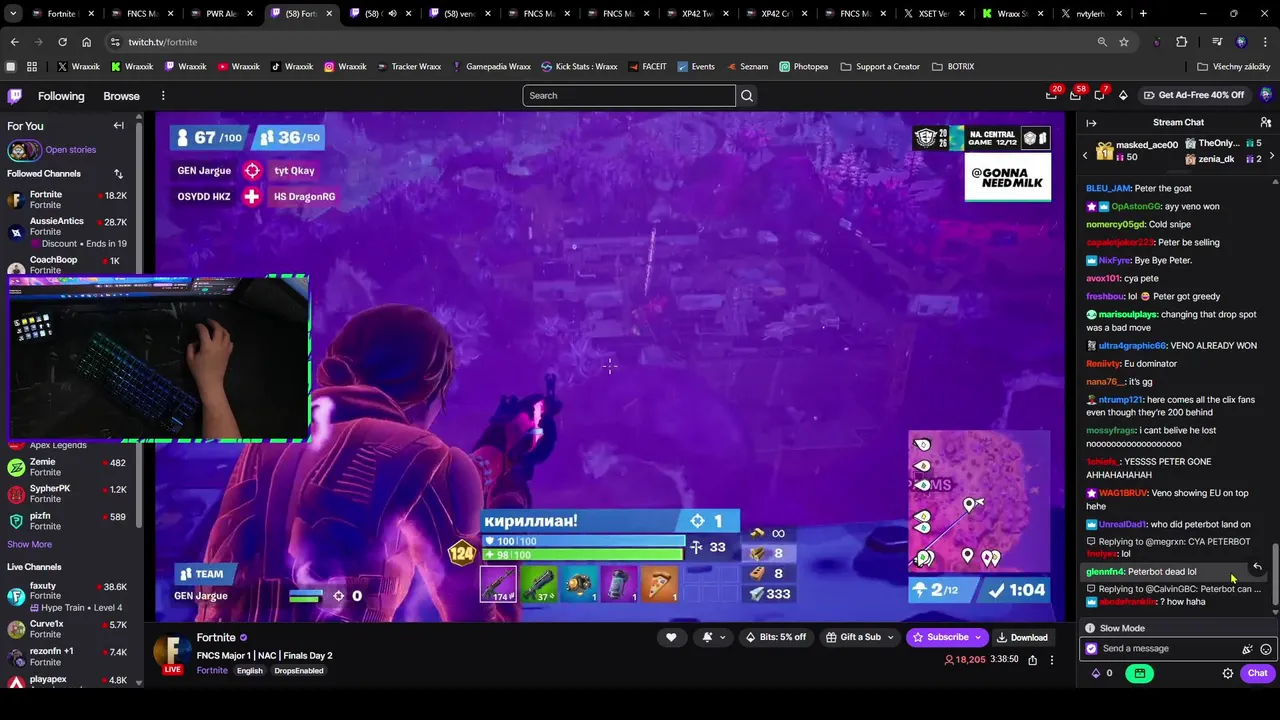Expand followed channels with Show More
The width and height of the screenshot is (1280, 720).
[x=29, y=545]
